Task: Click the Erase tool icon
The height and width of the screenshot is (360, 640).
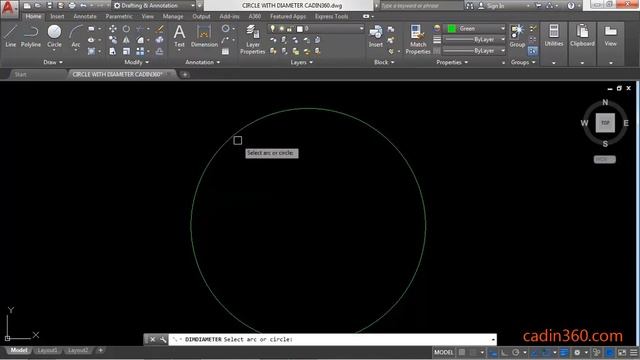Action: (160, 29)
